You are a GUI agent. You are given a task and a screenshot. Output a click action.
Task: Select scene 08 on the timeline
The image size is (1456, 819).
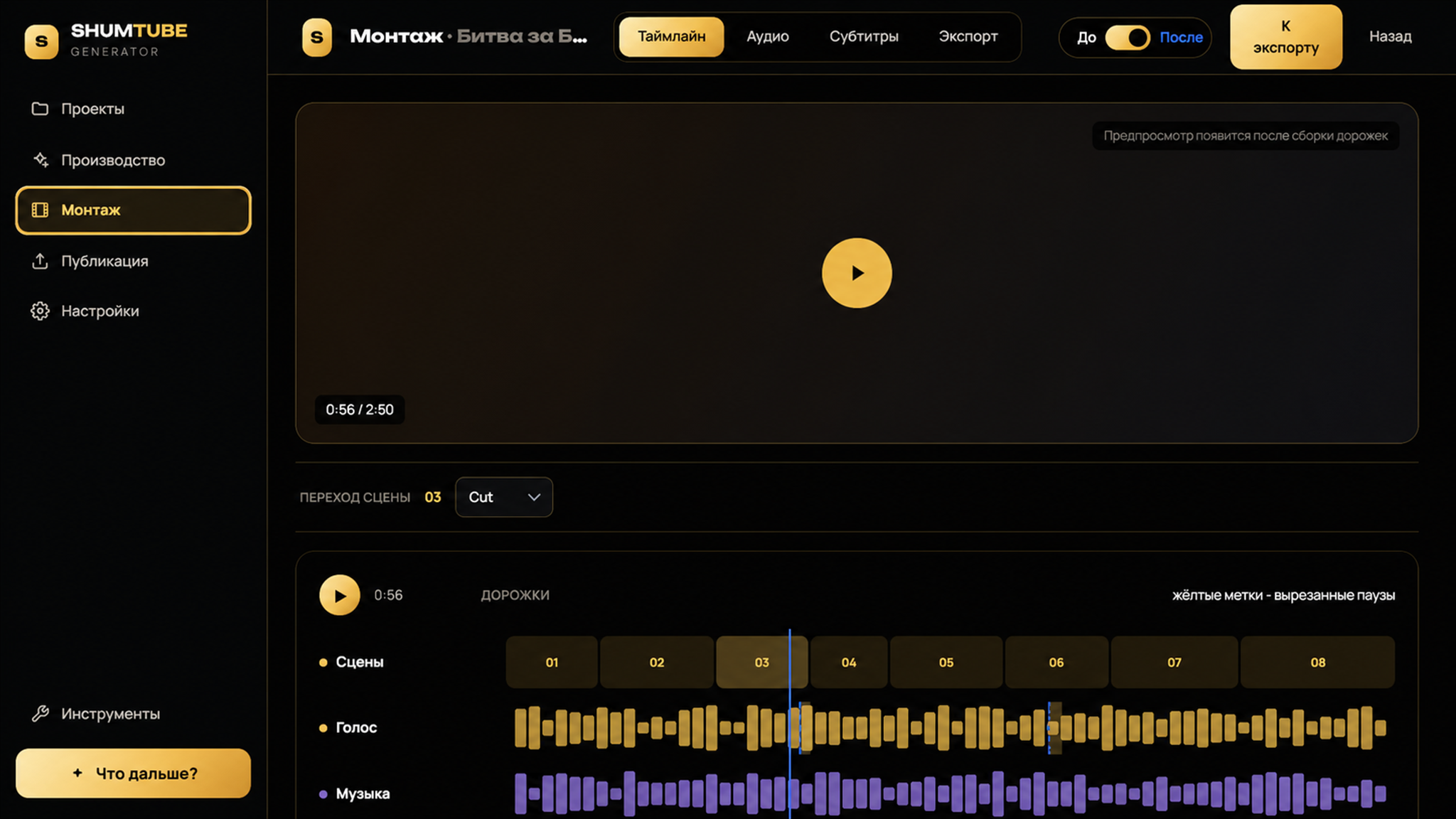click(1318, 662)
